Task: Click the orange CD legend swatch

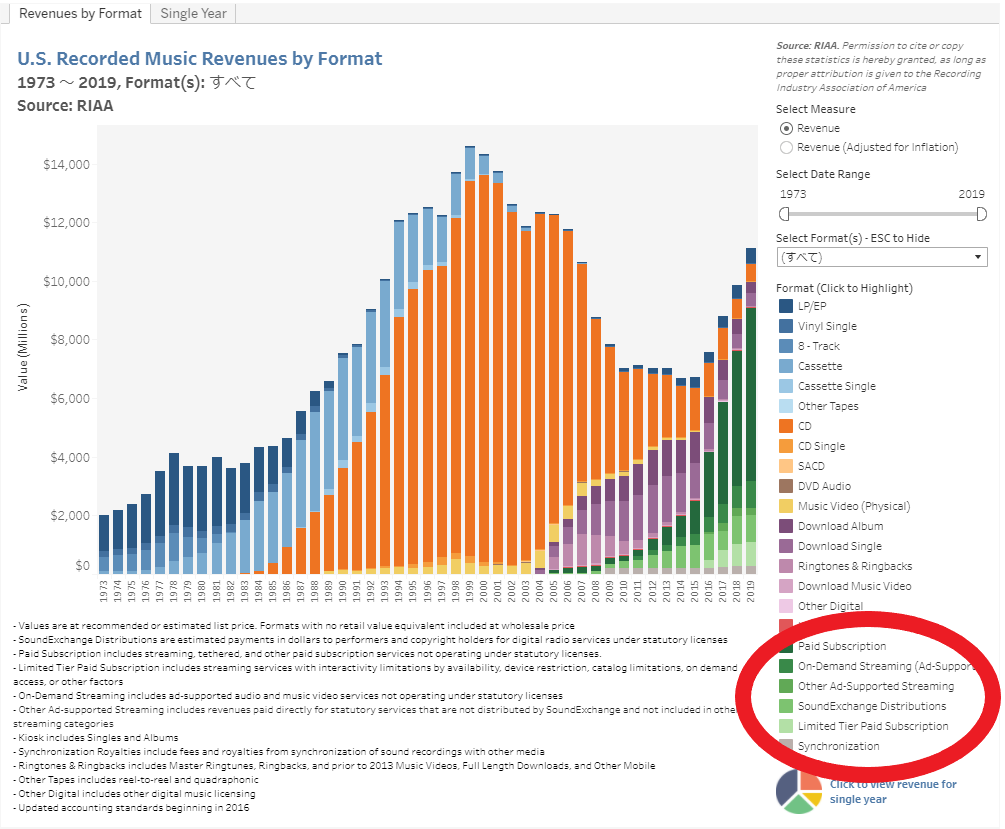Action: click(785, 426)
